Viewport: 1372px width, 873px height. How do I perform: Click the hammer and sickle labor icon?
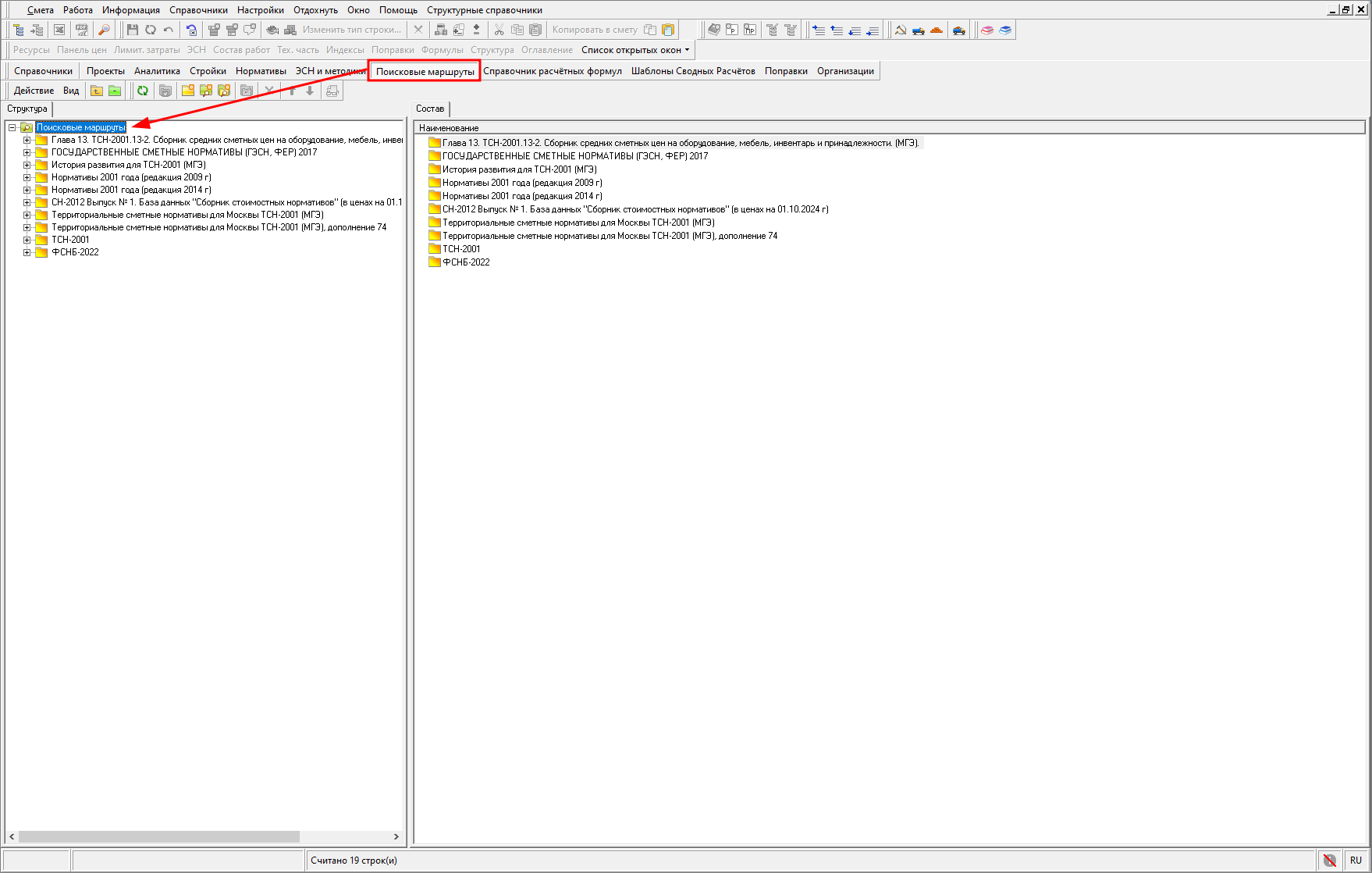[x=901, y=30]
